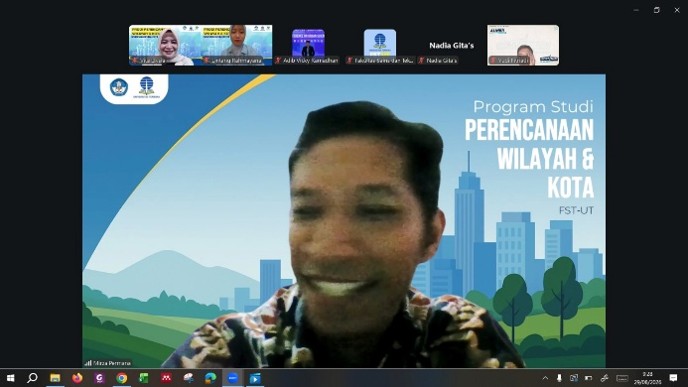
Task: Switch to the Zoom app in taskbar
Action: (233, 378)
